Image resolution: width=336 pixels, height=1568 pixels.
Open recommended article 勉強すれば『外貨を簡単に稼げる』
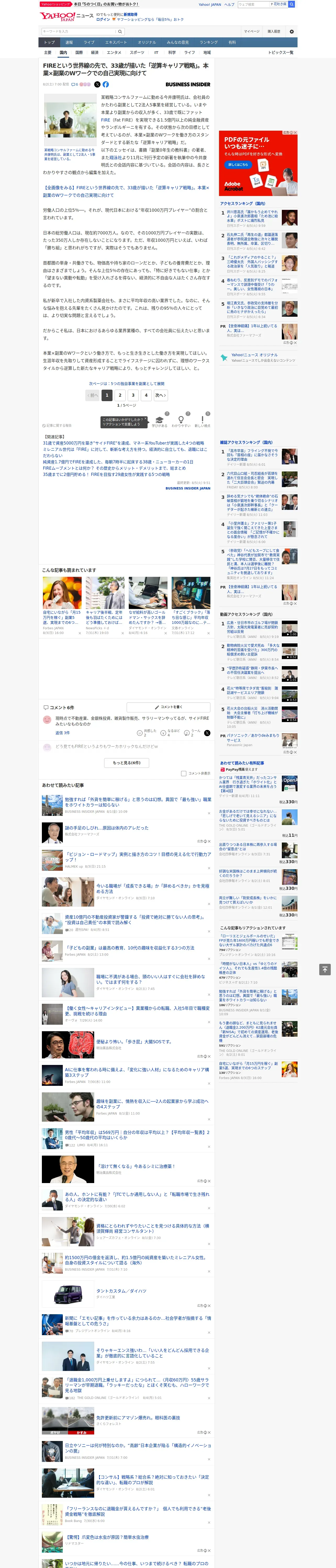point(138,802)
